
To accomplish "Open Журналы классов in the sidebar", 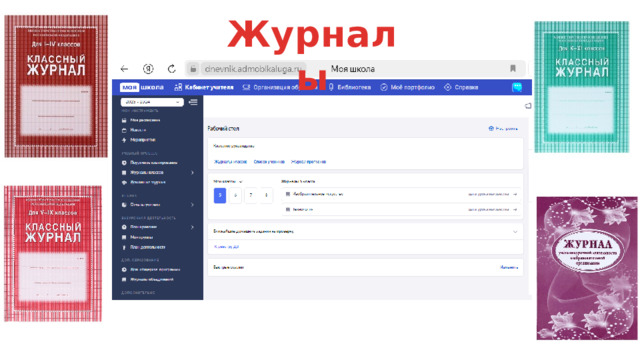I will (x=143, y=173).
